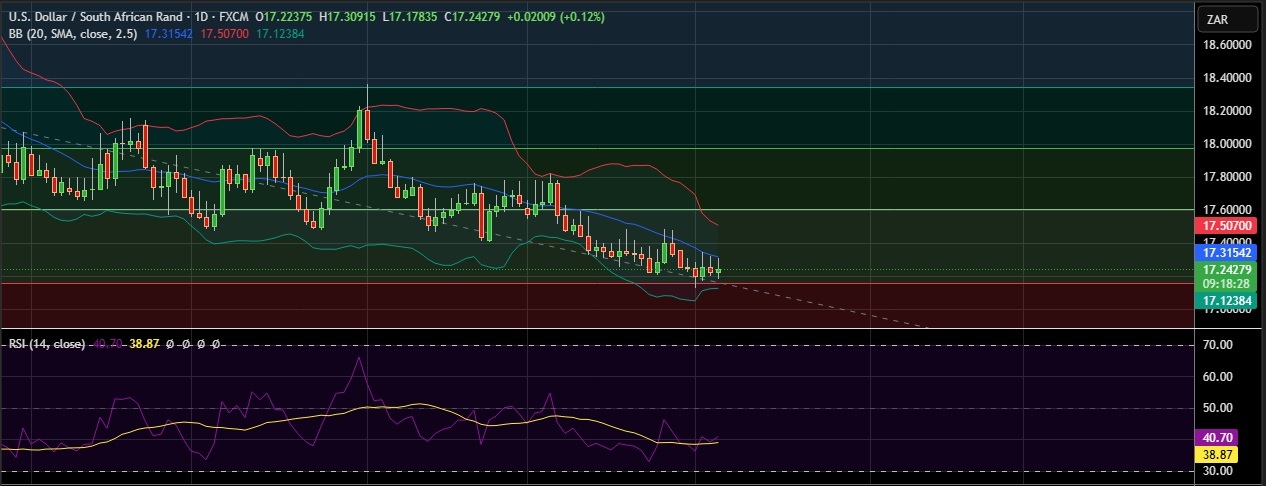
Task: Click the yellow 38.87 RSI value in legend
Action: coord(145,343)
